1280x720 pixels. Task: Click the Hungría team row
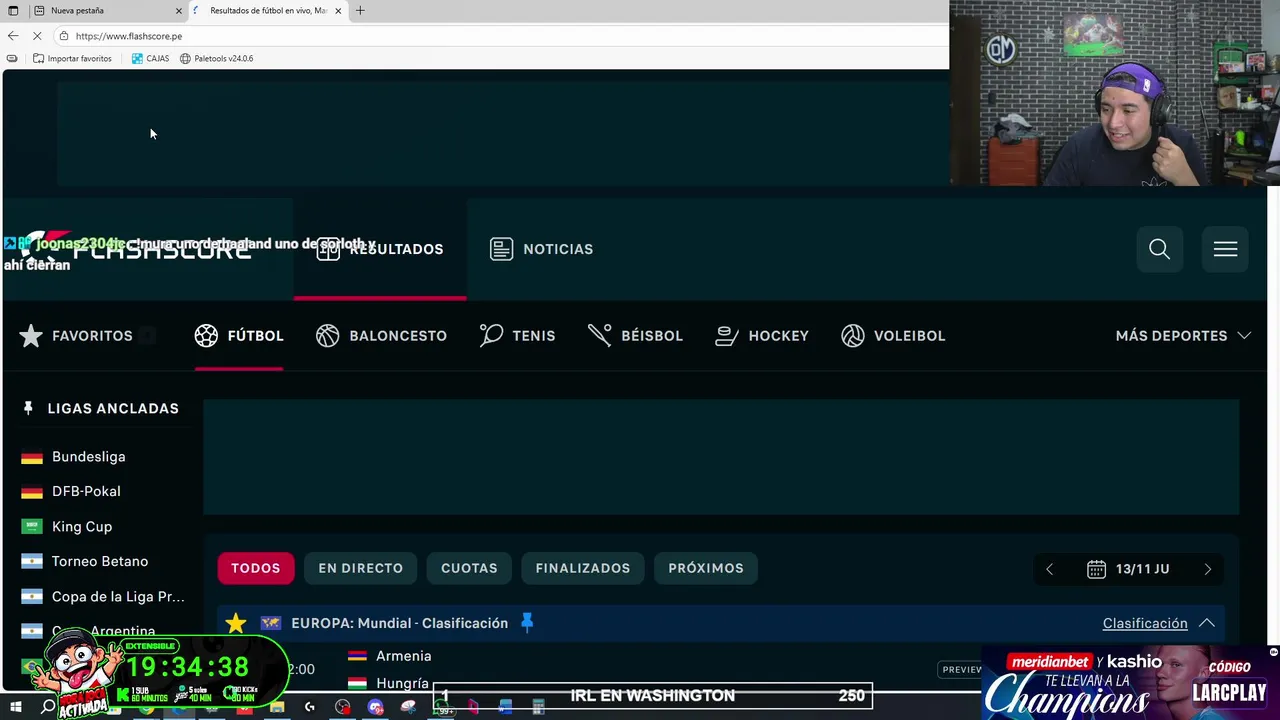[x=403, y=683]
